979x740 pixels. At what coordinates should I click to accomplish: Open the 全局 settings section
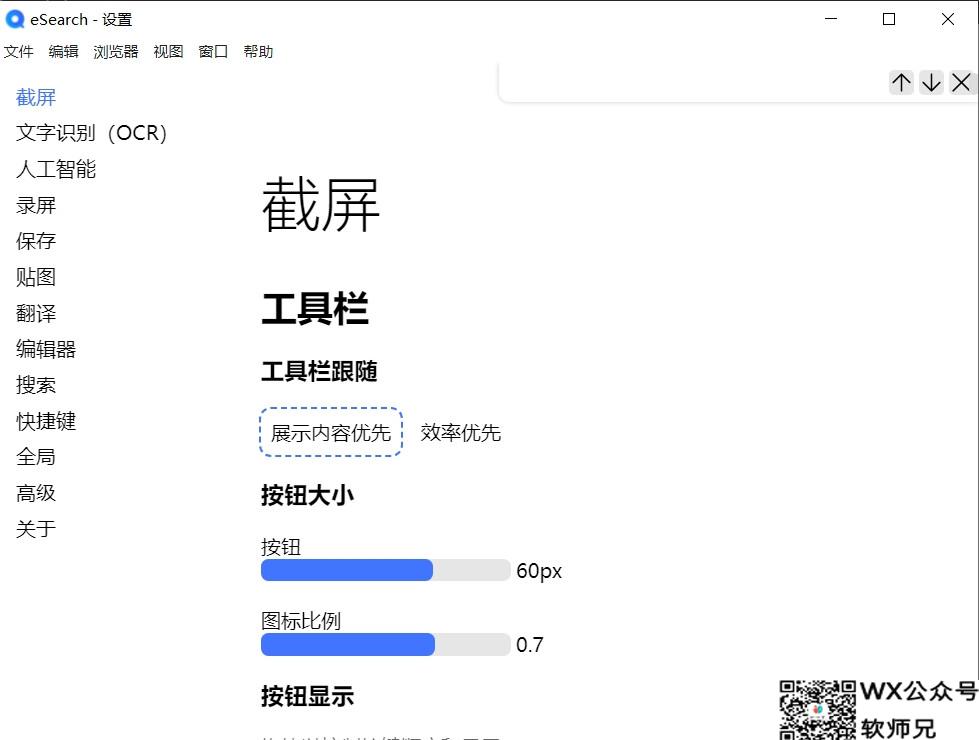click(36, 457)
